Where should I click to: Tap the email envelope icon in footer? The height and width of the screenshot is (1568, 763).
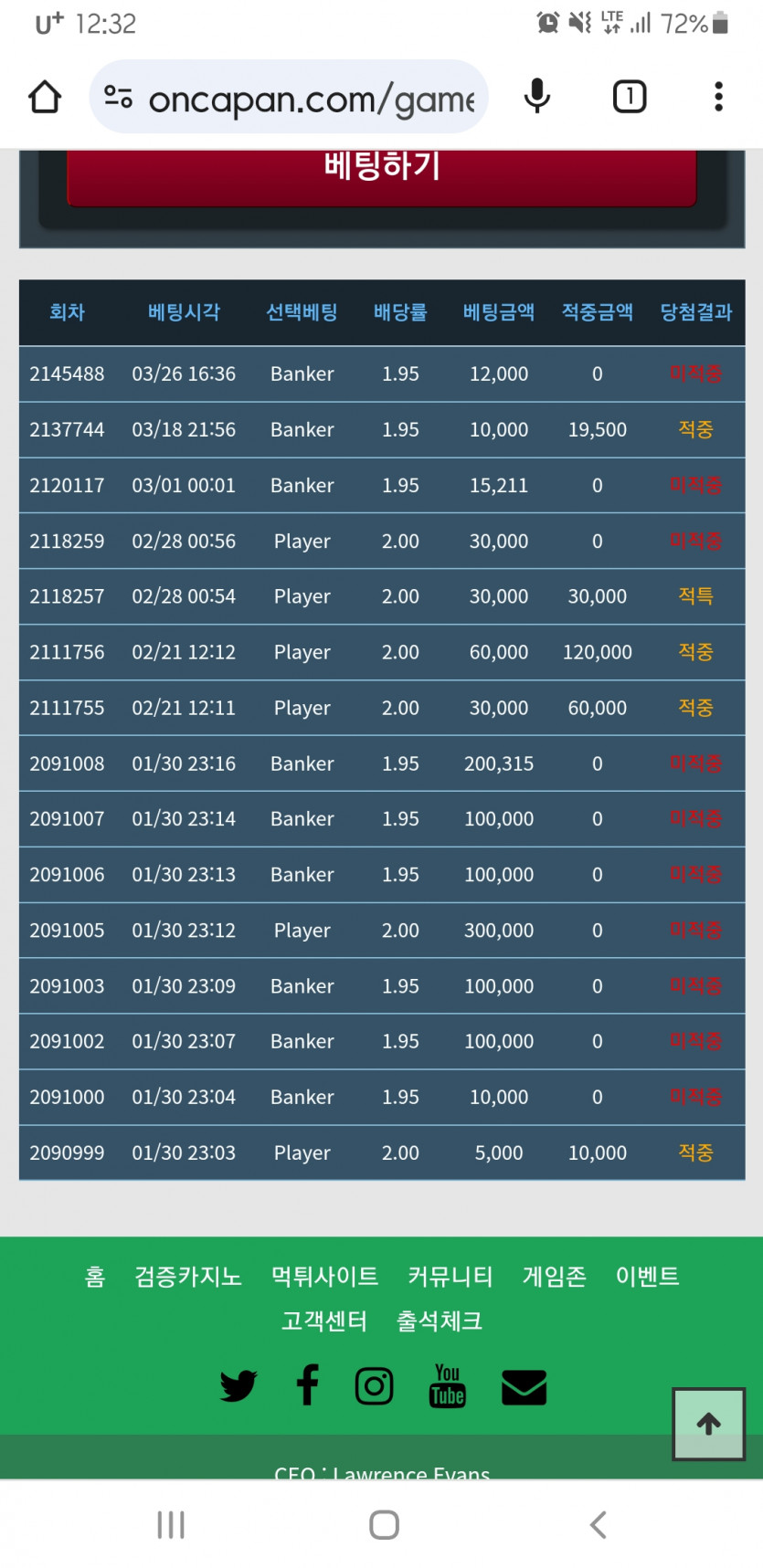coord(525,1387)
